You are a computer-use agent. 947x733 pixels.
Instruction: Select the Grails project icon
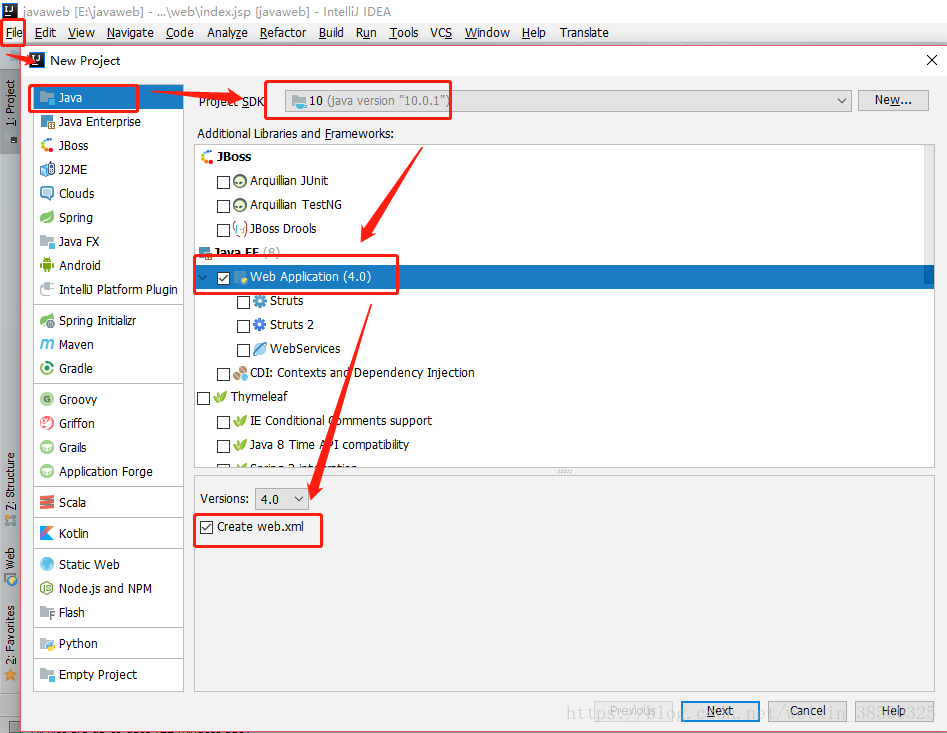47,447
